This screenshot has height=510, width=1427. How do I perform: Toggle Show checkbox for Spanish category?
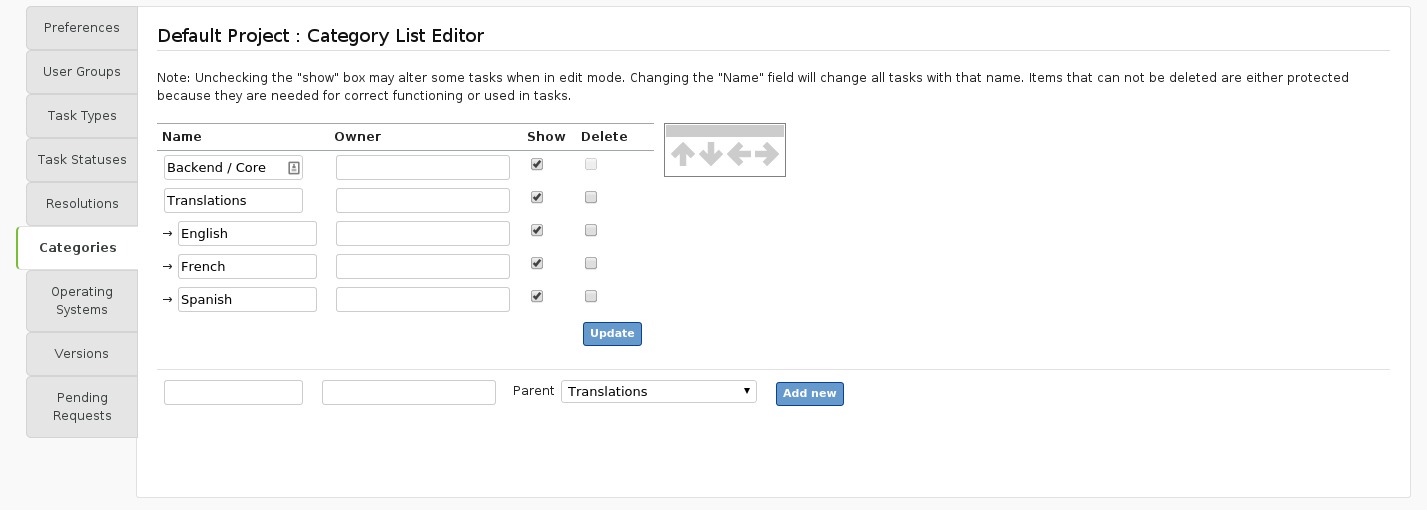pos(537,296)
